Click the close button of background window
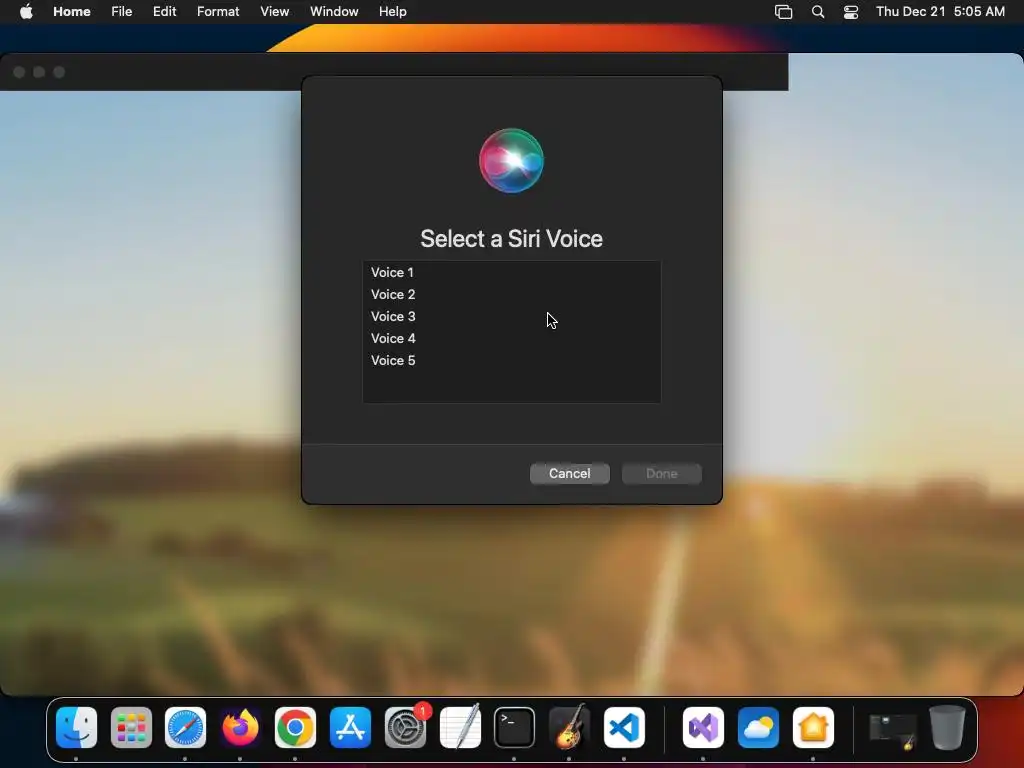 tap(19, 72)
